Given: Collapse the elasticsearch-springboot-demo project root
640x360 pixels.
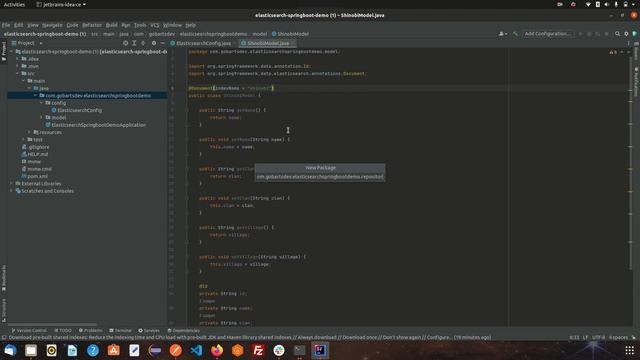Looking at the screenshot, I should tap(11, 52).
